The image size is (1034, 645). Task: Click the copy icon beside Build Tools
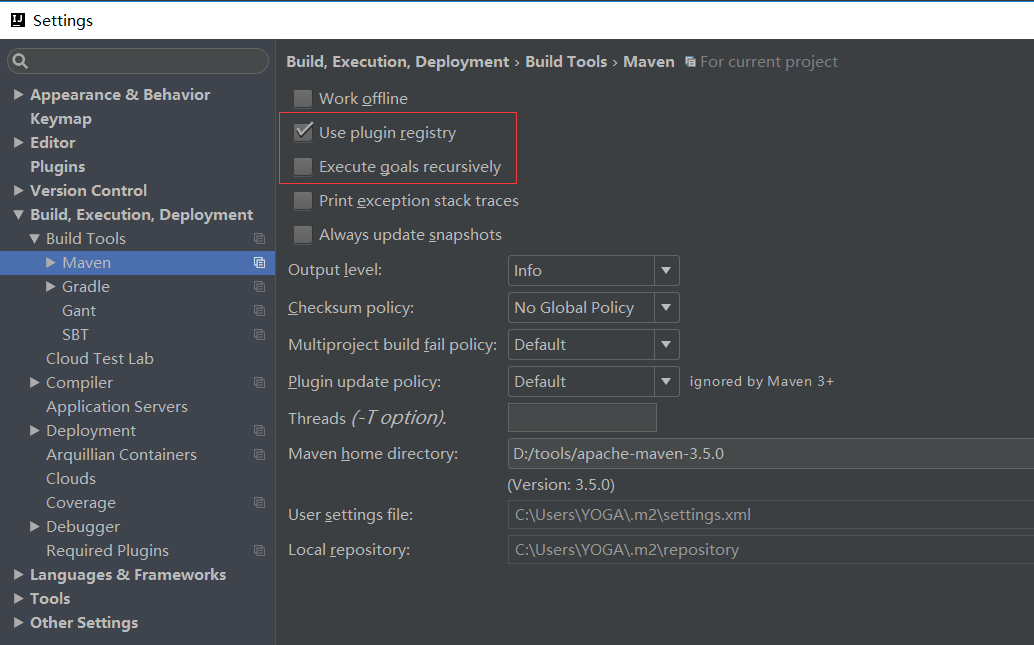[x=259, y=239]
